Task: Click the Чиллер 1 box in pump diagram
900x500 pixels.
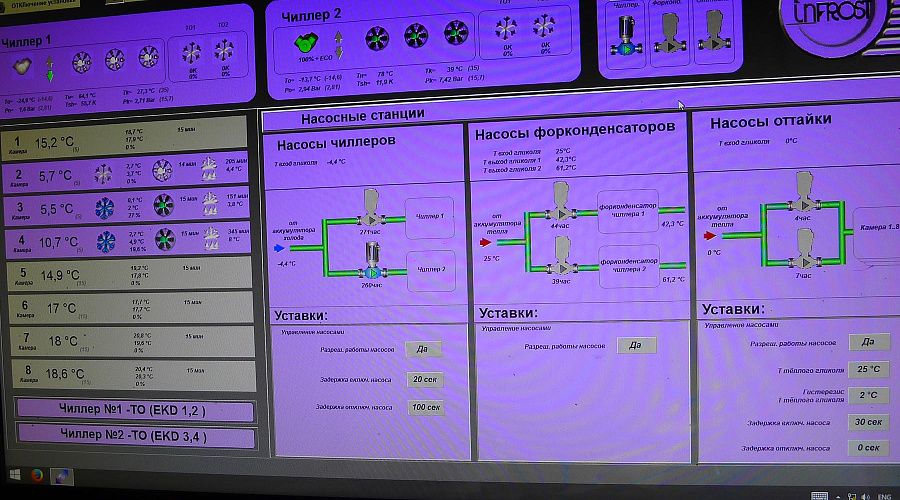Action: pyautogui.click(x=430, y=217)
